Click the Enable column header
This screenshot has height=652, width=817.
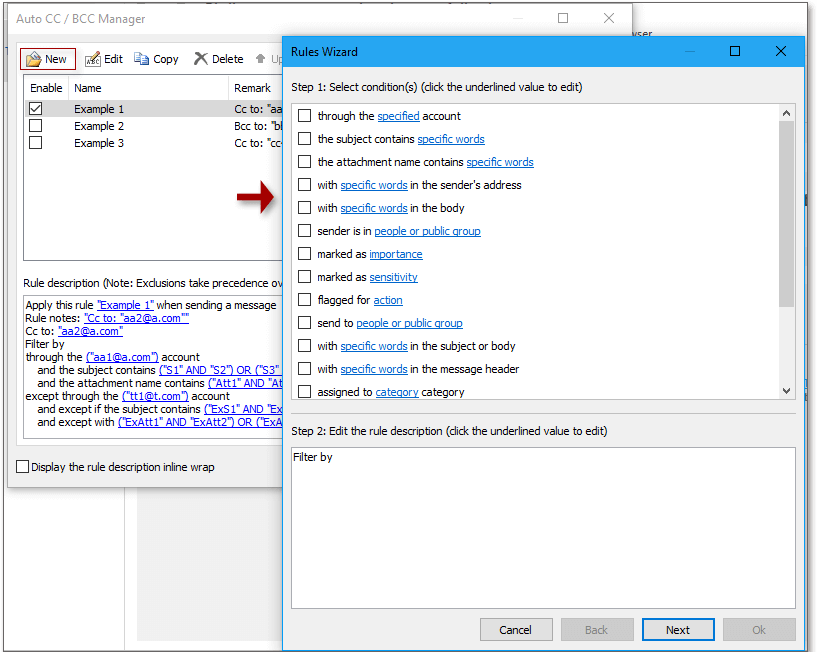point(45,87)
